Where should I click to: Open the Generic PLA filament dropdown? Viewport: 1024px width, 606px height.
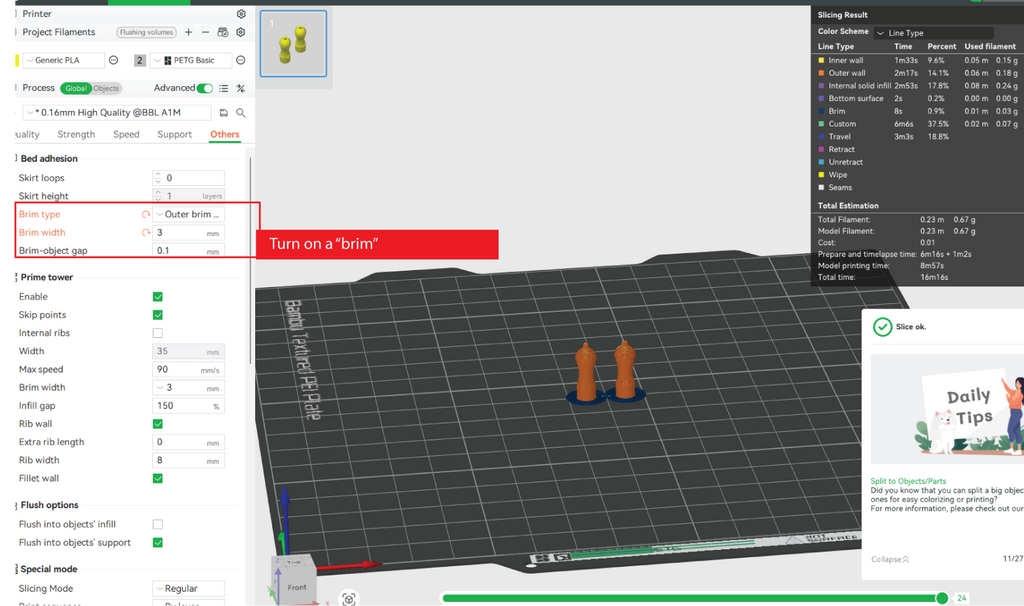(63, 60)
